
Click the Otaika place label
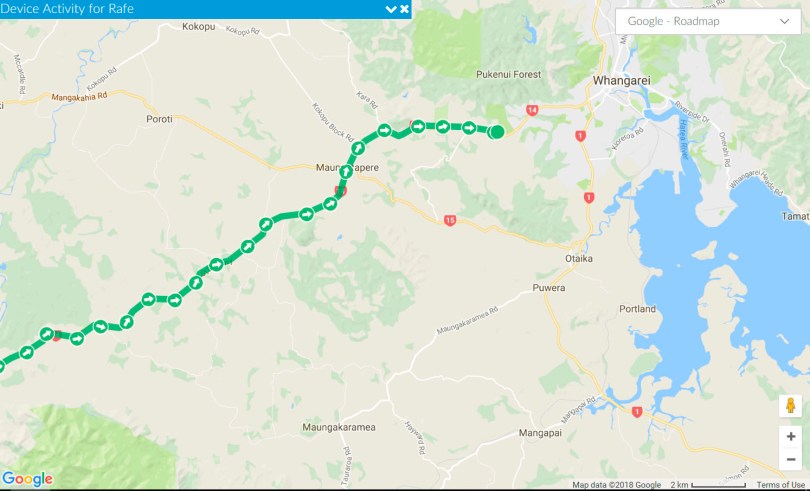[x=579, y=258]
